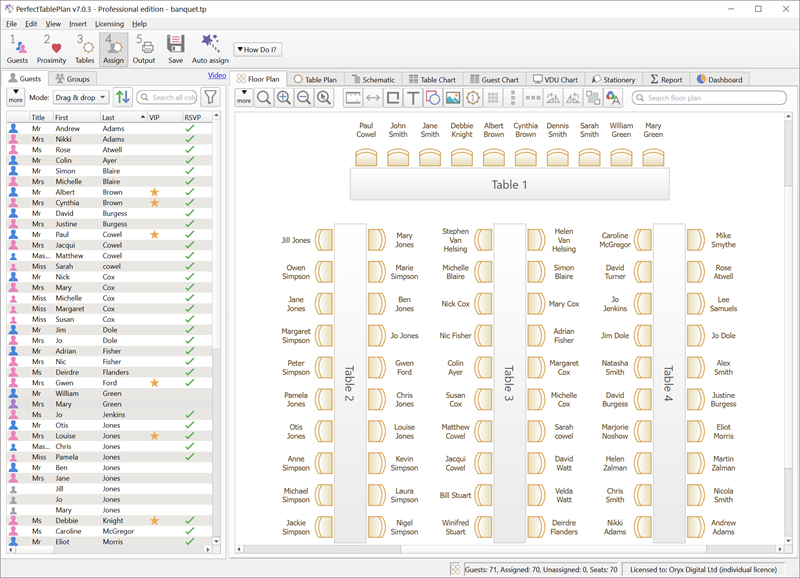Screen dimensions: 800x578
Task: Toggle RSVP checkmark for Debbie Knight
Action: 190,521
